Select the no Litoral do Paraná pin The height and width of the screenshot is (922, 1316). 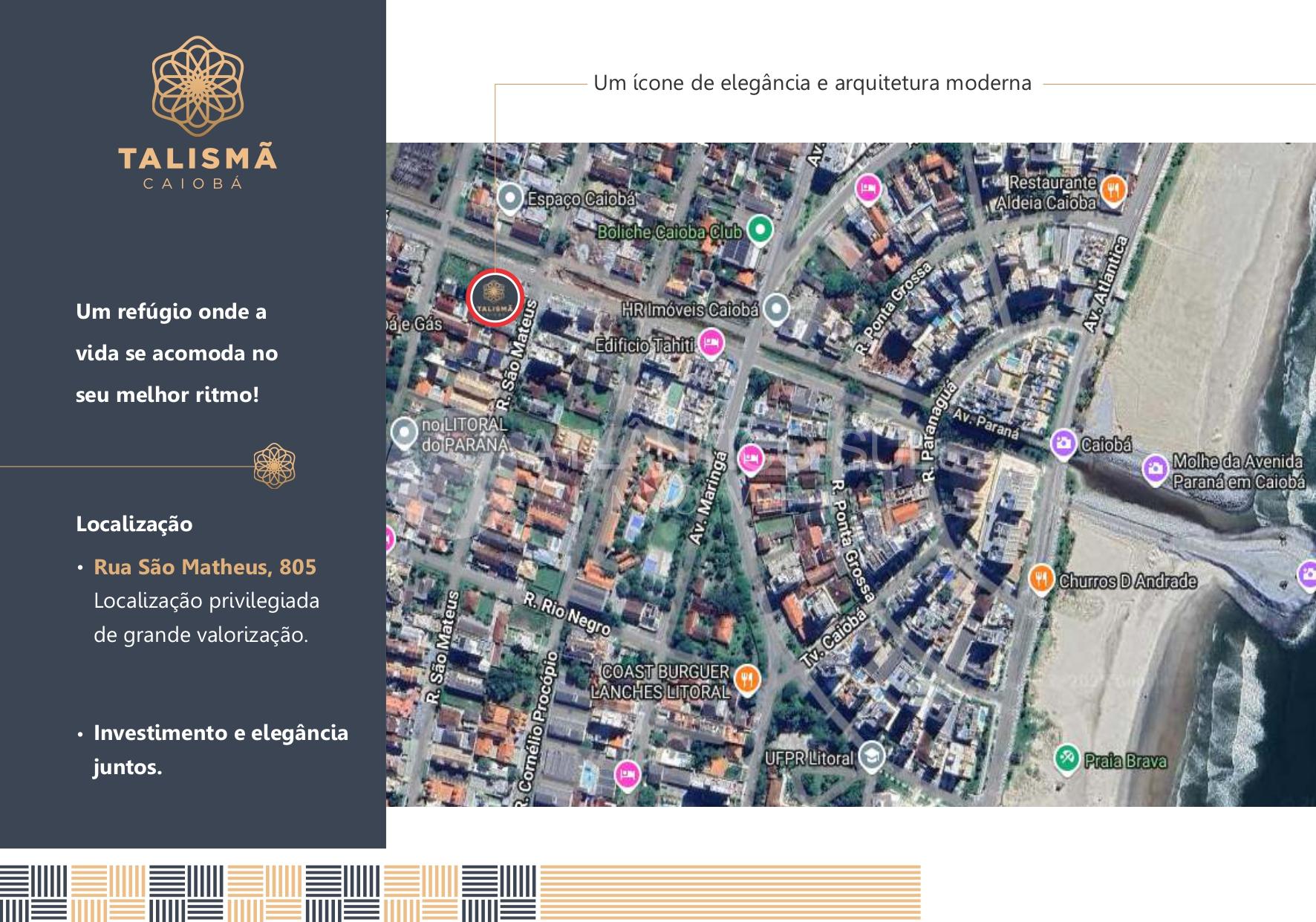pyautogui.click(x=403, y=432)
